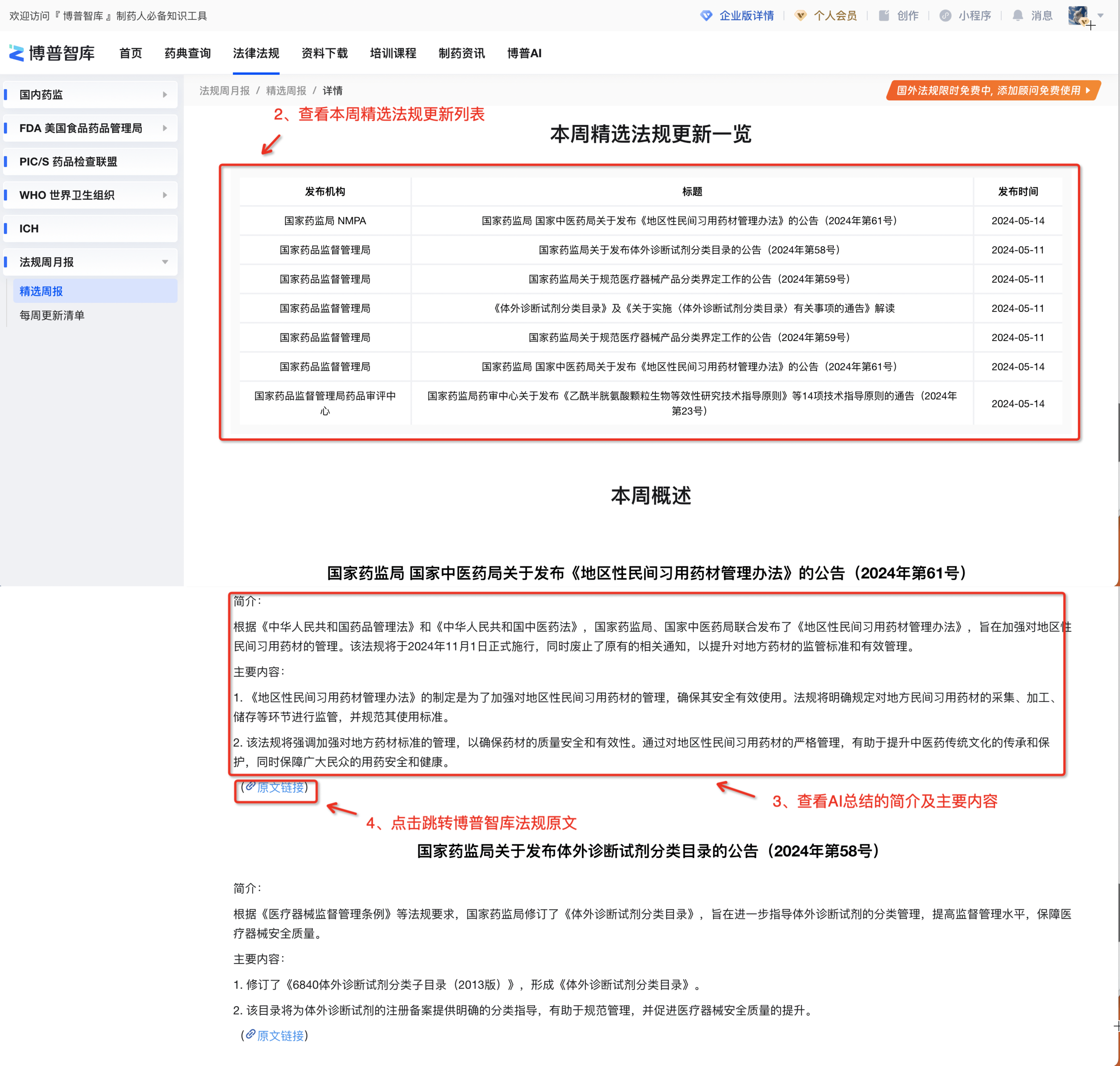Screen dimensions: 1120x1066
Task: Click 本周精选法规更新一览 heading
Action: click(650, 134)
